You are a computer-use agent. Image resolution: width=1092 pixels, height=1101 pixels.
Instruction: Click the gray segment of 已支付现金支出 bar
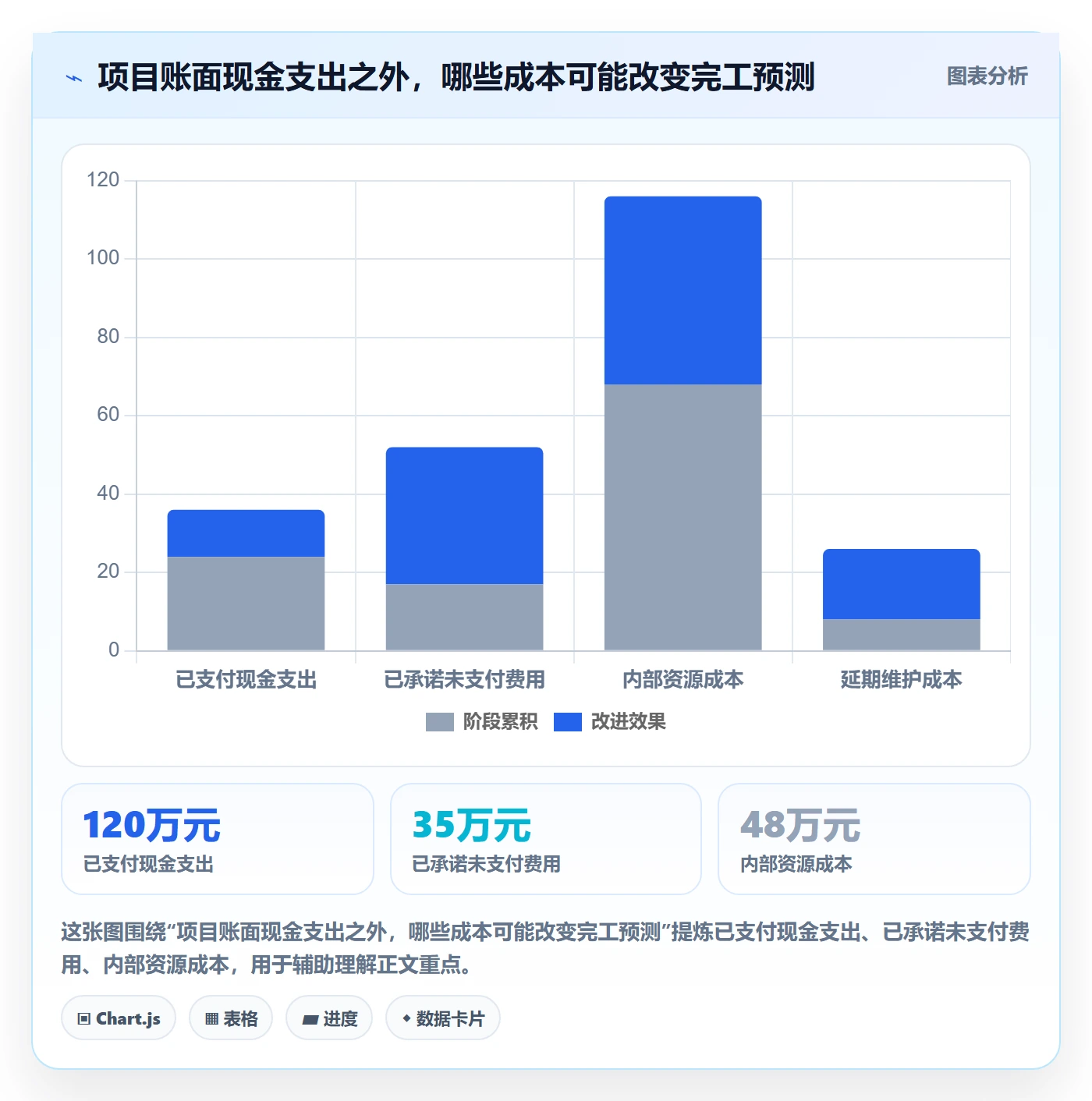(x=246, y=604)
